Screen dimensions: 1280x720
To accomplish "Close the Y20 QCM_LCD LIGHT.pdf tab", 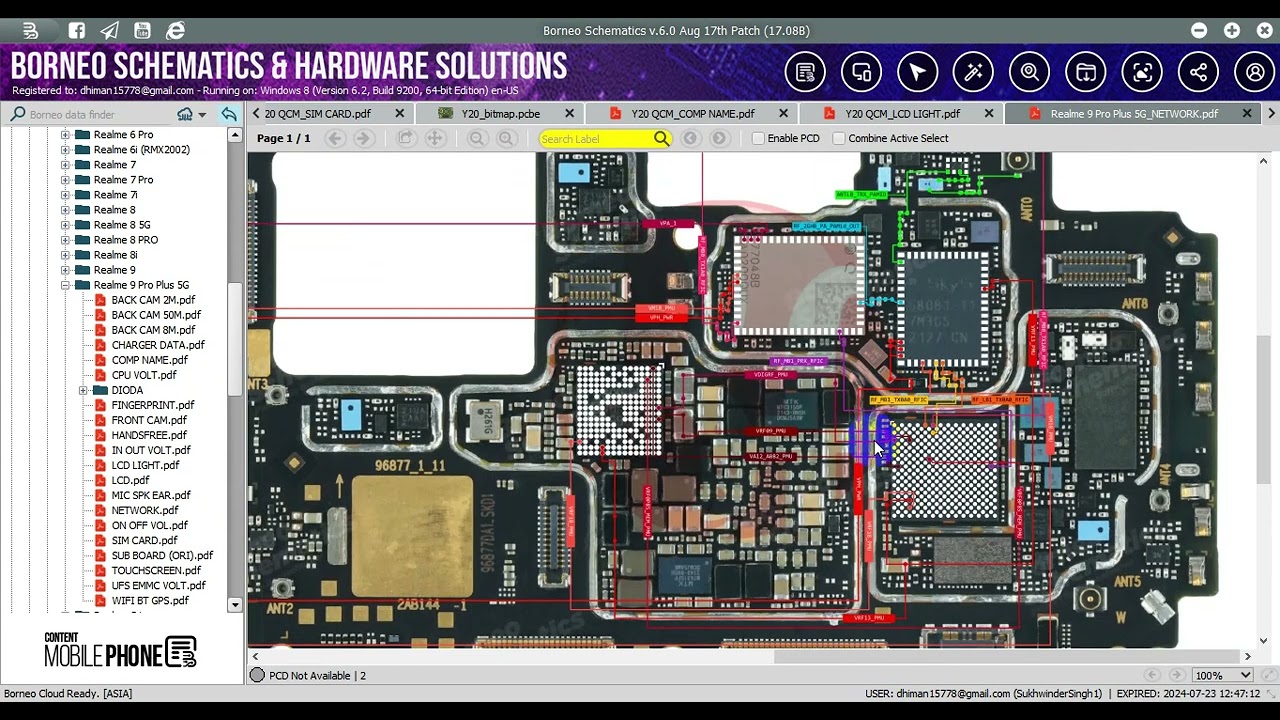I will coord(989,114).
